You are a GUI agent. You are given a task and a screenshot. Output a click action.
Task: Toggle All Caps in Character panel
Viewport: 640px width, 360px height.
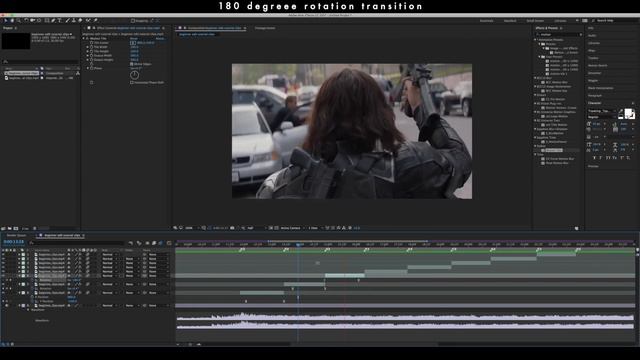point(608,158)
